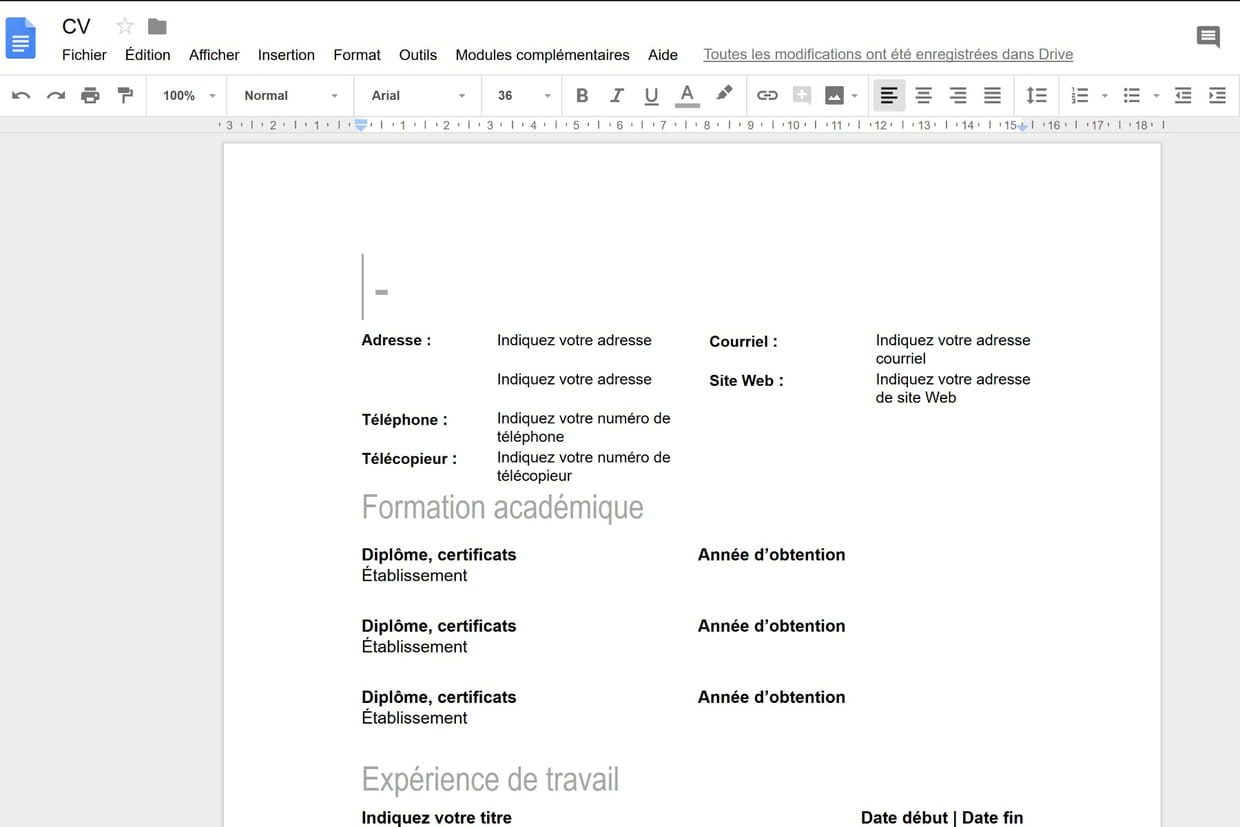
Task: Click Indiquez votre adresse de site Web
Action: (x=953, y=388)
